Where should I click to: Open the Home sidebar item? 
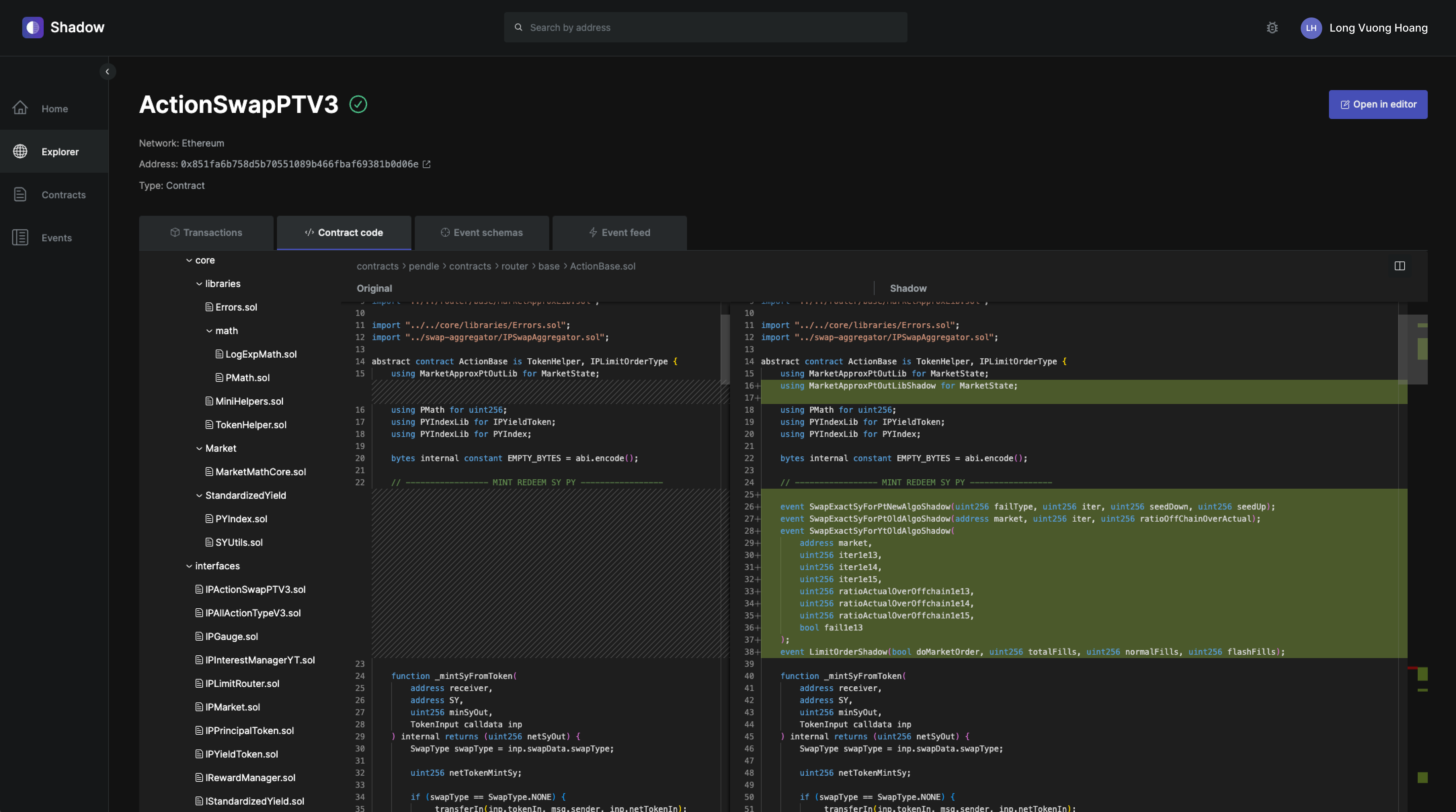pyautogui.click(x=54, y=109)
